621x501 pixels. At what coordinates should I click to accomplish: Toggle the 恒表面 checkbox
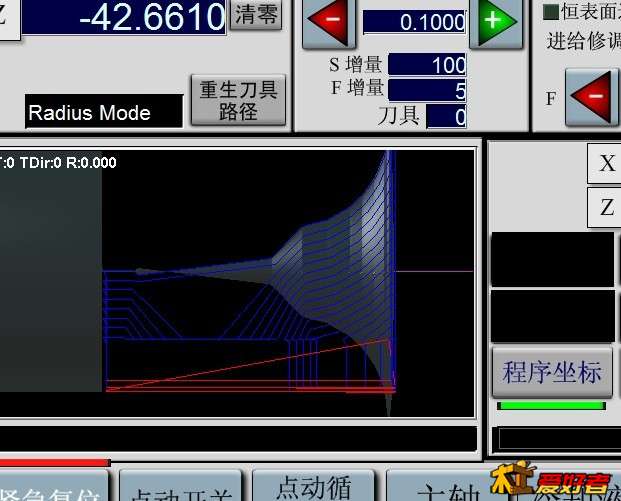tap(551, 12)
